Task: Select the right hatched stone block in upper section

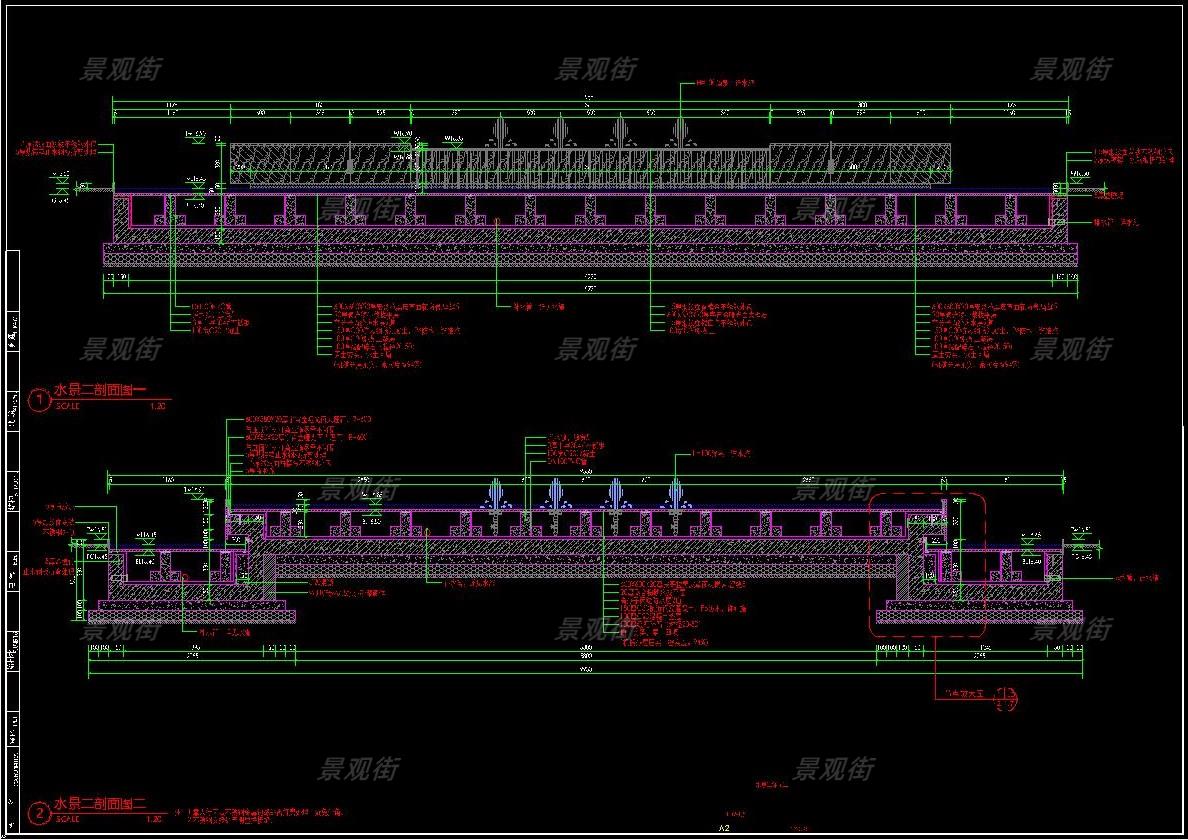Action: [x=860, y=163]
